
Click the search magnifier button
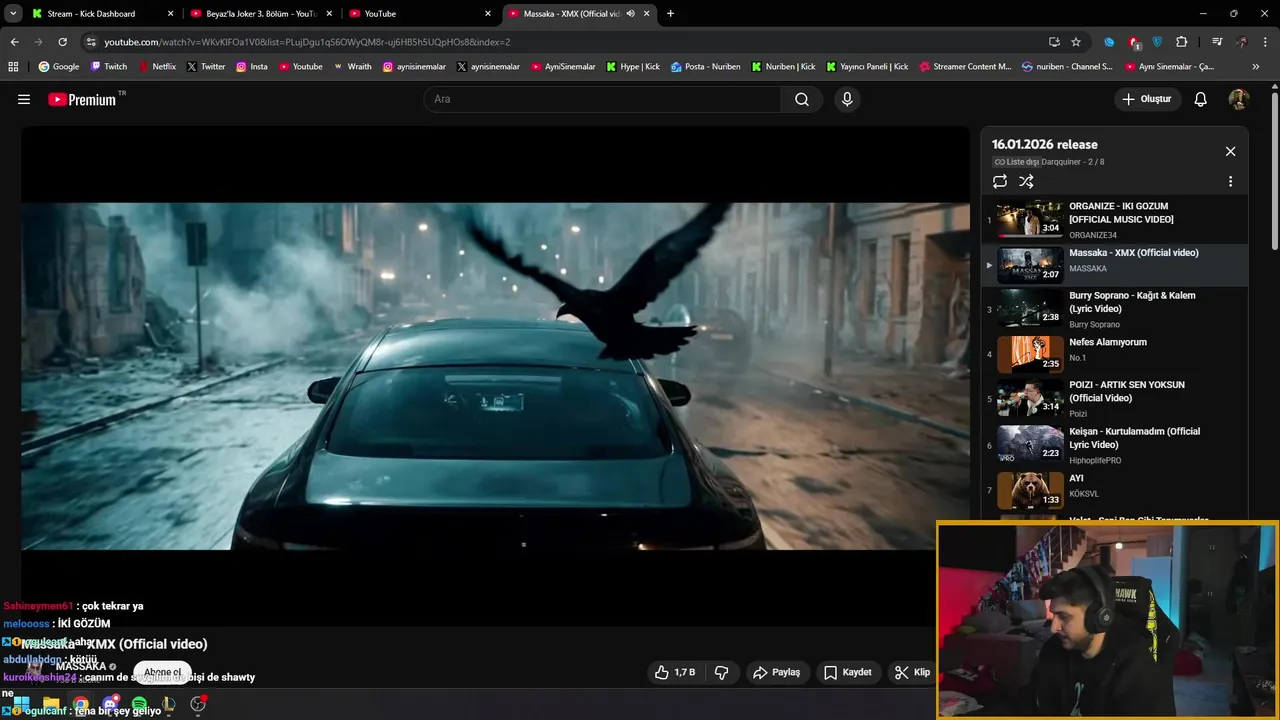click(x=802, y=99)
